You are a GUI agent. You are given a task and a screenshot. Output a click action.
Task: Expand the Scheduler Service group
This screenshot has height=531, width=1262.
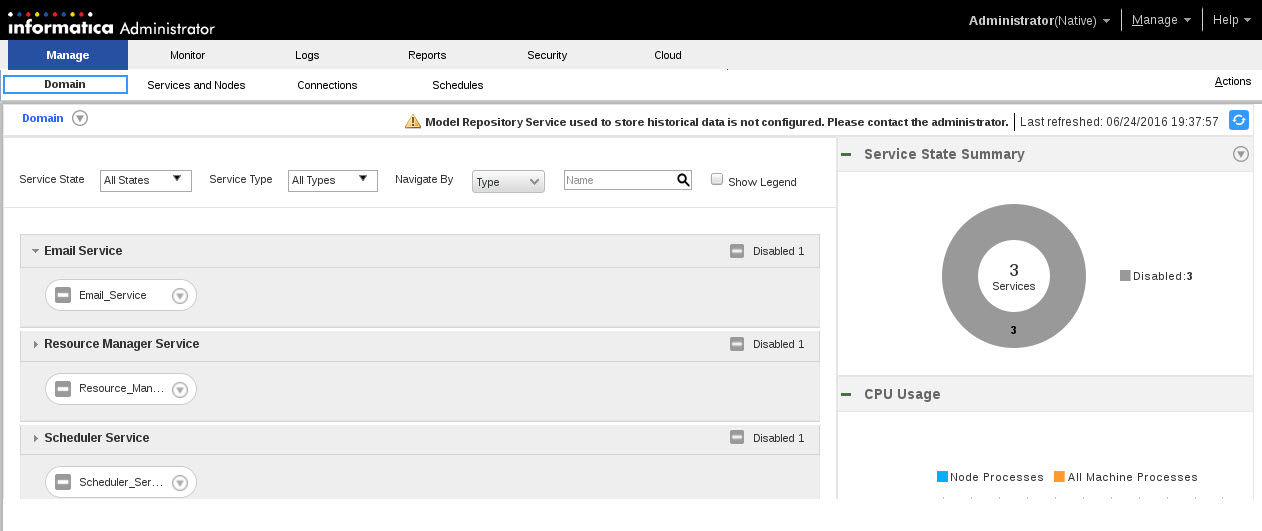tap(35, 438)
